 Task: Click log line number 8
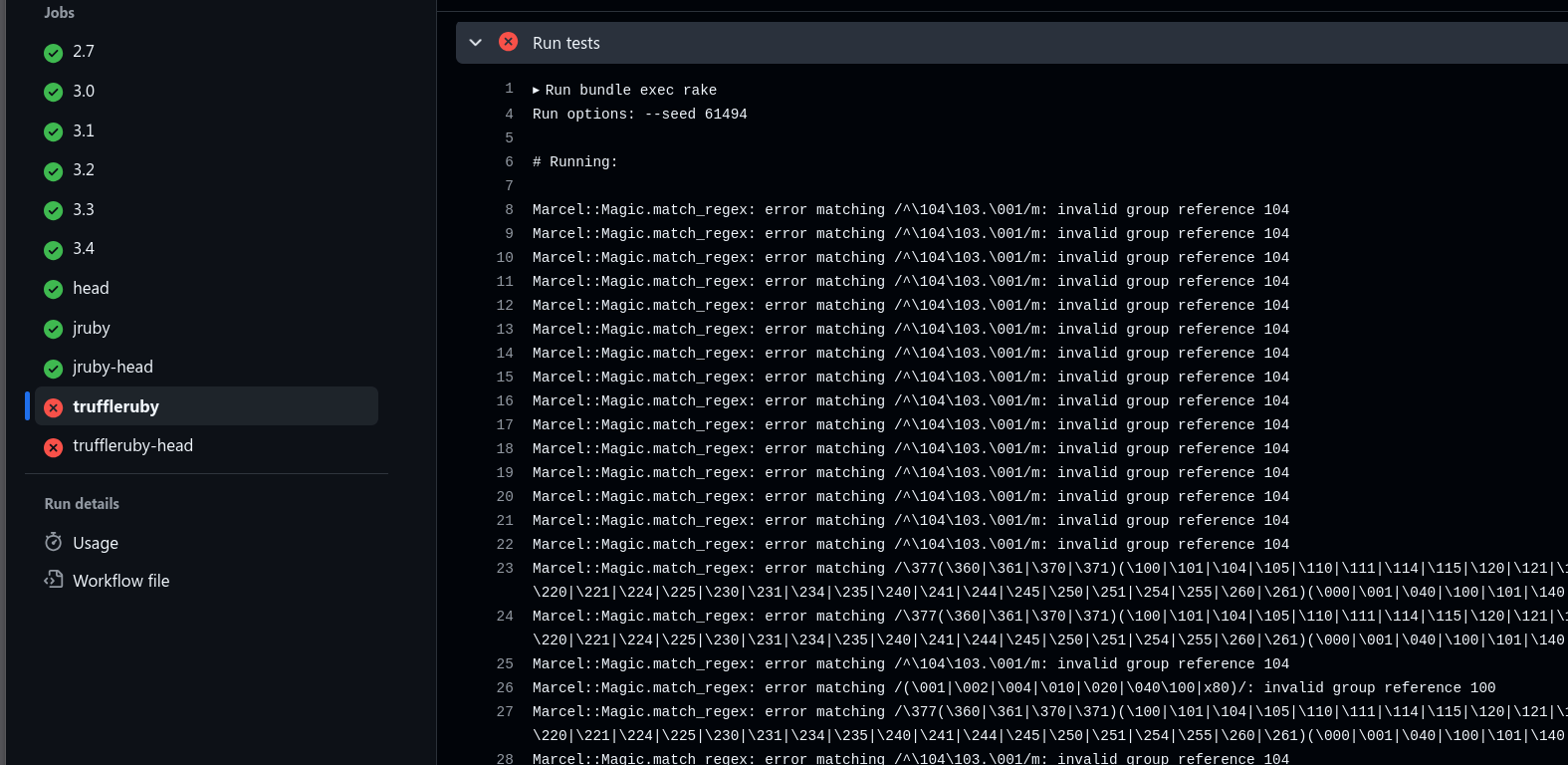click(509, 209)
